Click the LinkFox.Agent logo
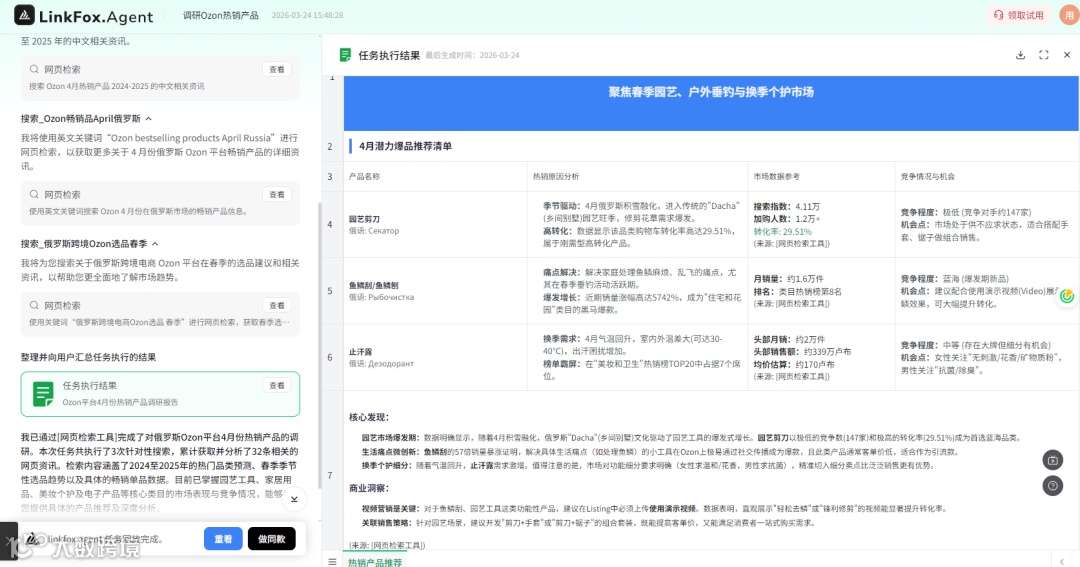Screen dimensions: 1080x567 coord(83,15)
